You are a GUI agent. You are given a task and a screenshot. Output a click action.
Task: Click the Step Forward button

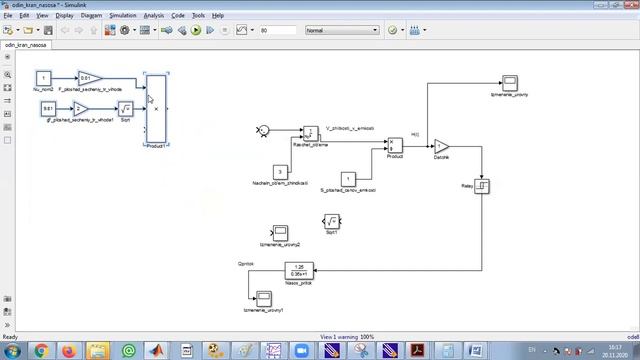coord(210,30)
